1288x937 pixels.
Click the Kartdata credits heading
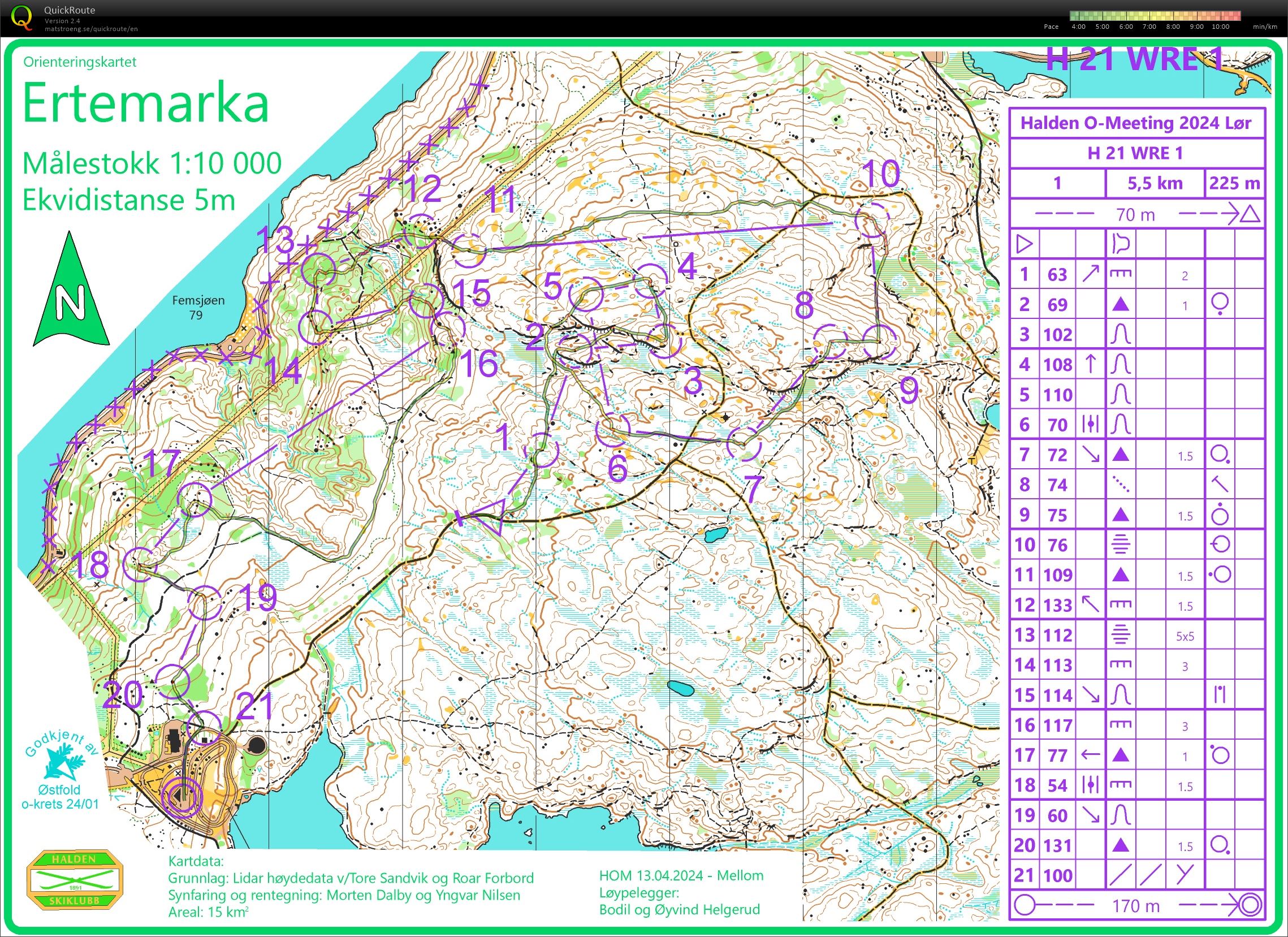(196, 861)
